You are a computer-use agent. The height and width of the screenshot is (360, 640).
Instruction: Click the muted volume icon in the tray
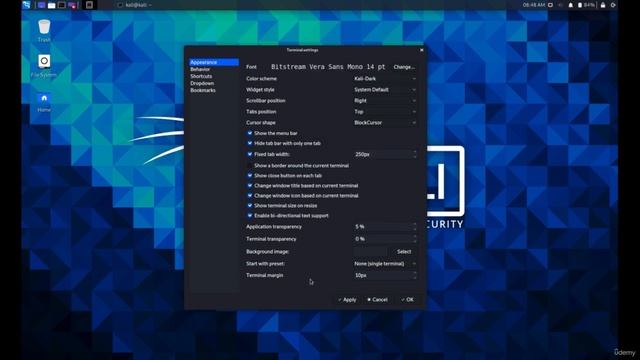tap(560, 5)
